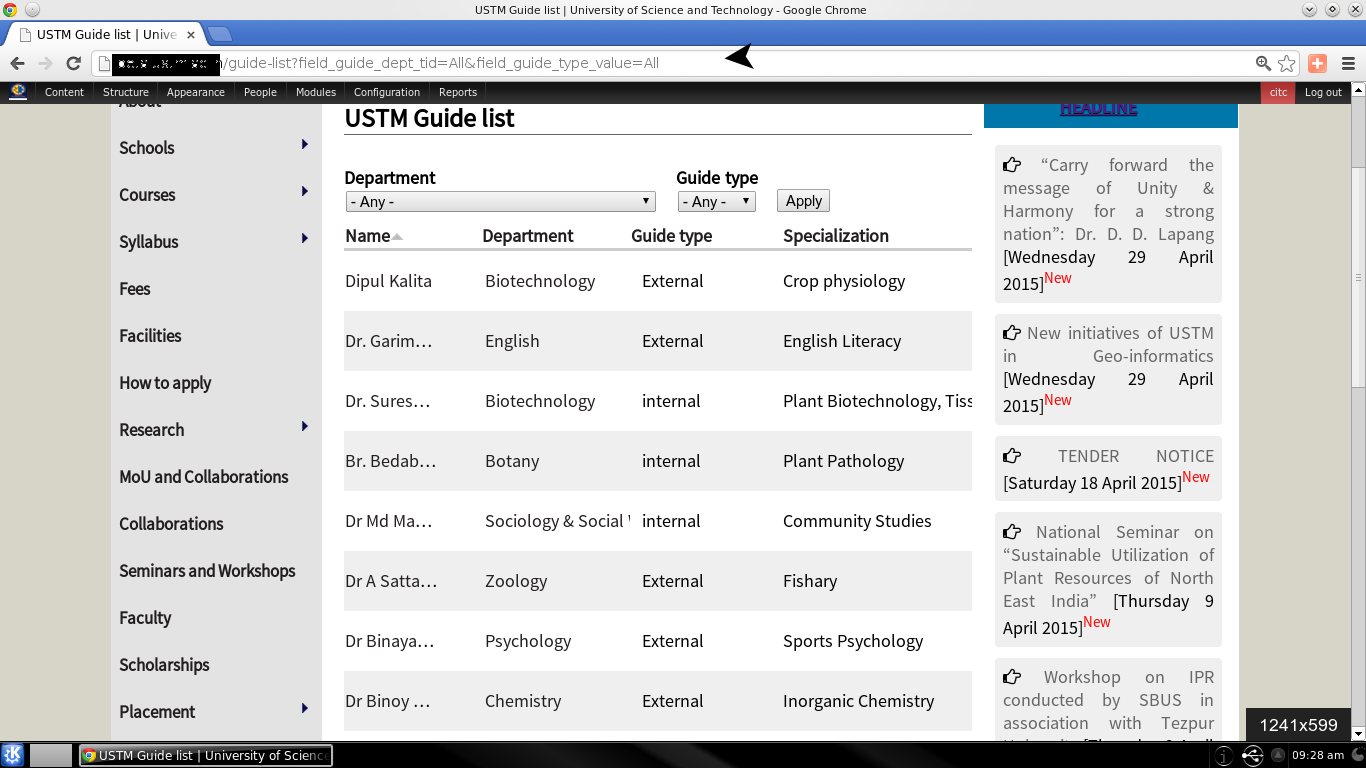The height and width of the screenshot is (768, 1366).
Task: Expand the Courses submenu arrow
Action: tap(305, 192)
